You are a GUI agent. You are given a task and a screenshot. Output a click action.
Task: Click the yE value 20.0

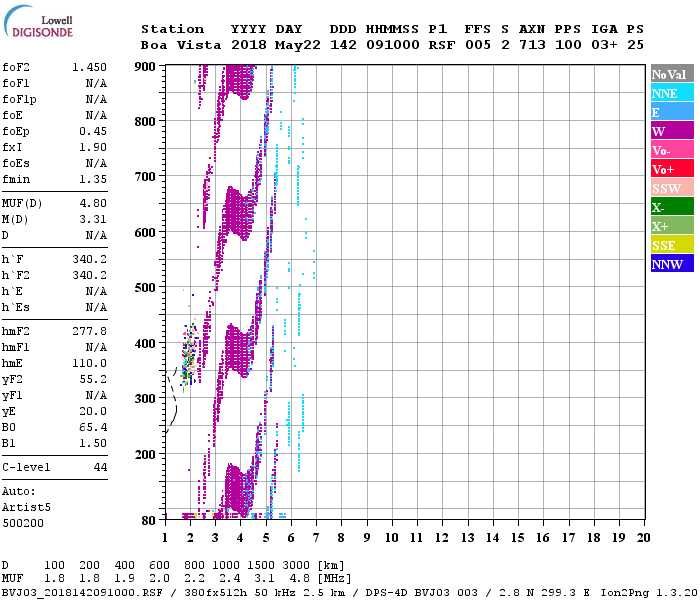point(93,412)
